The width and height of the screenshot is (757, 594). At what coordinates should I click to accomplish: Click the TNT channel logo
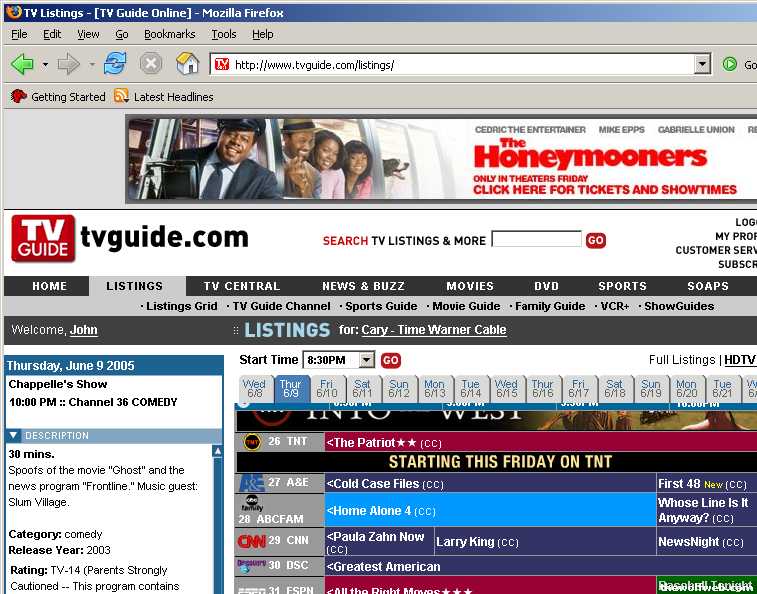click(x=251, y=441)
